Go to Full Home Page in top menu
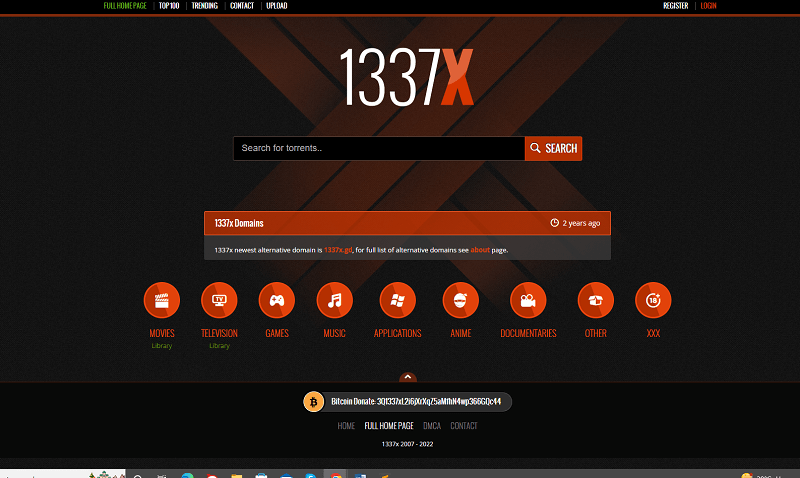This screenshot has width=800, height=478. tap(125, 6)
